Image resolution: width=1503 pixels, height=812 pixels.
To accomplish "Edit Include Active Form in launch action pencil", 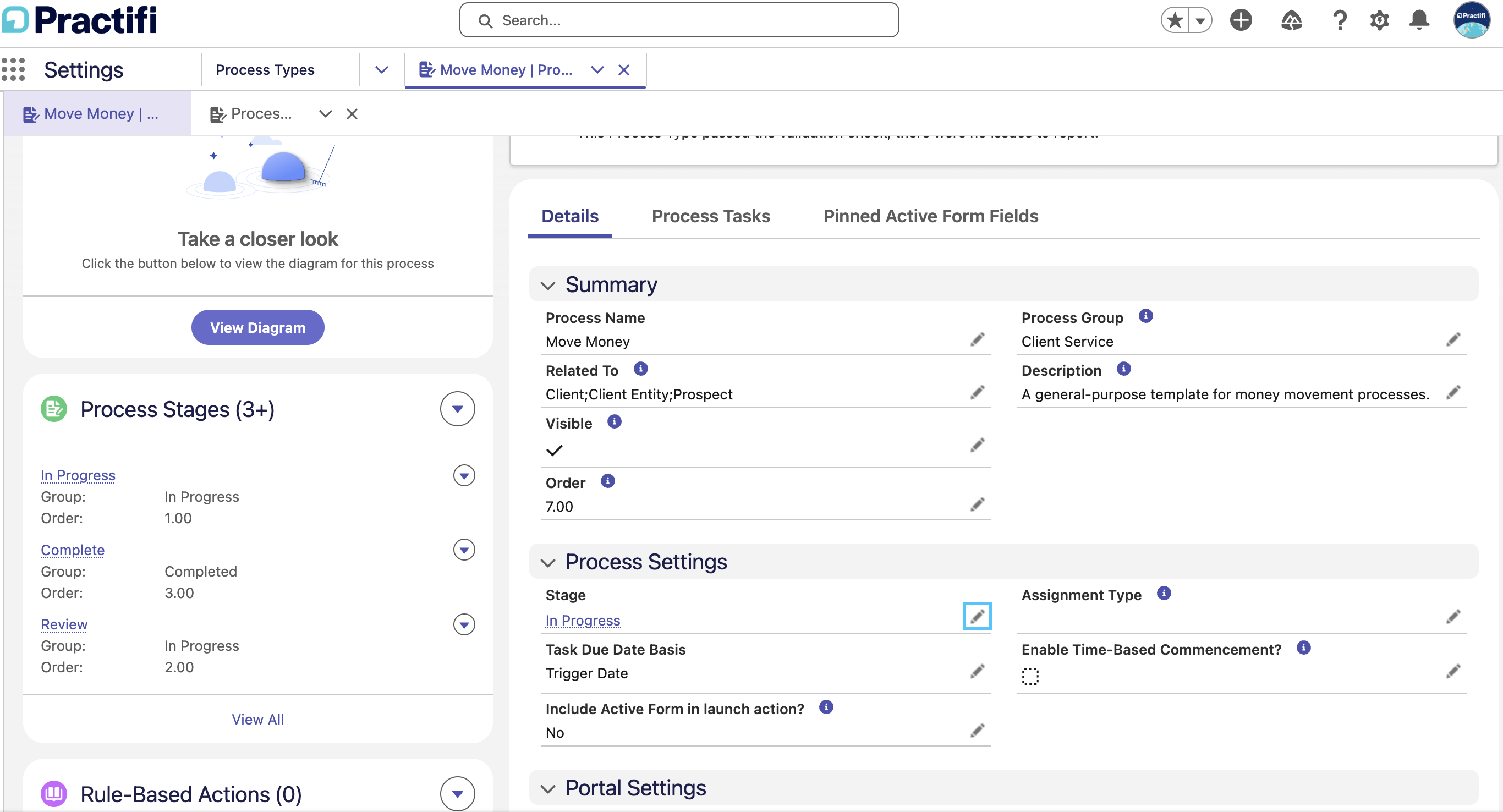I will click(977, 731).
